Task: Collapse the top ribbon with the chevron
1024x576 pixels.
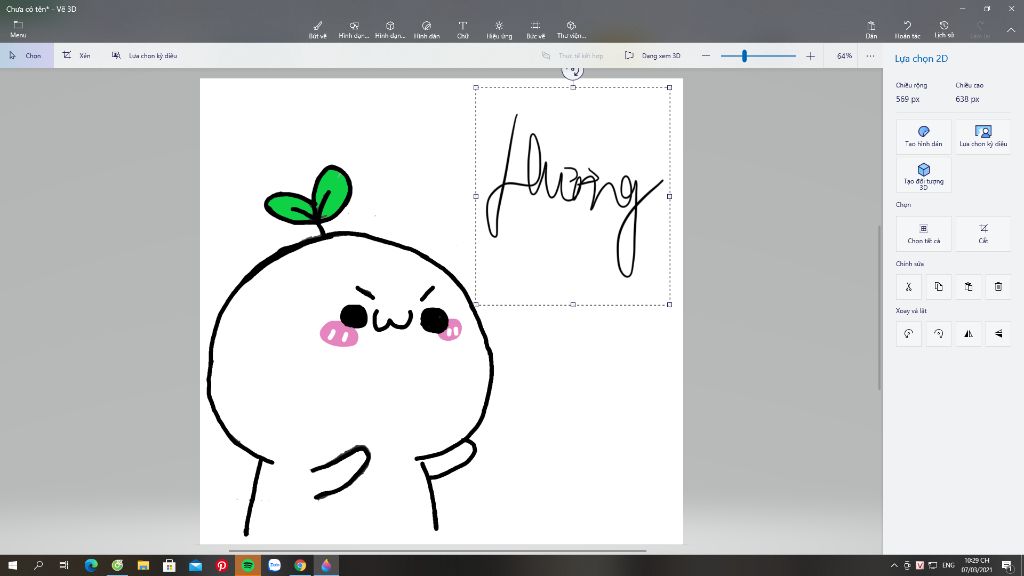Action: [1010, 30]
